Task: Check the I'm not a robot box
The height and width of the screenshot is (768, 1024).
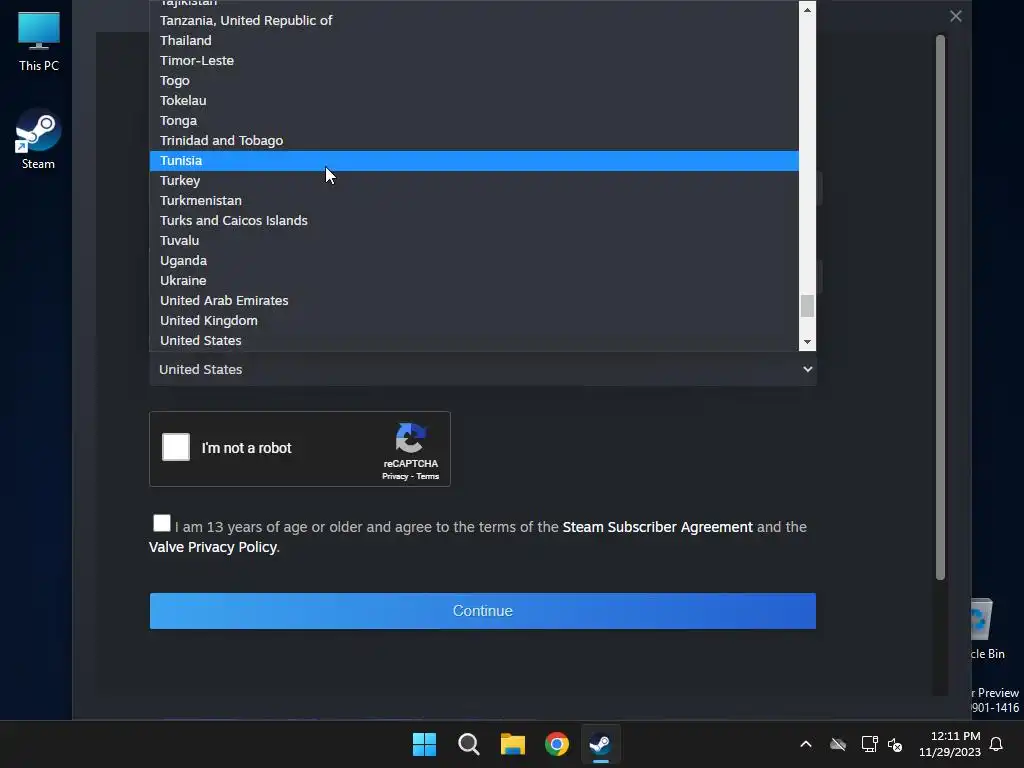Action: [176, 447]
